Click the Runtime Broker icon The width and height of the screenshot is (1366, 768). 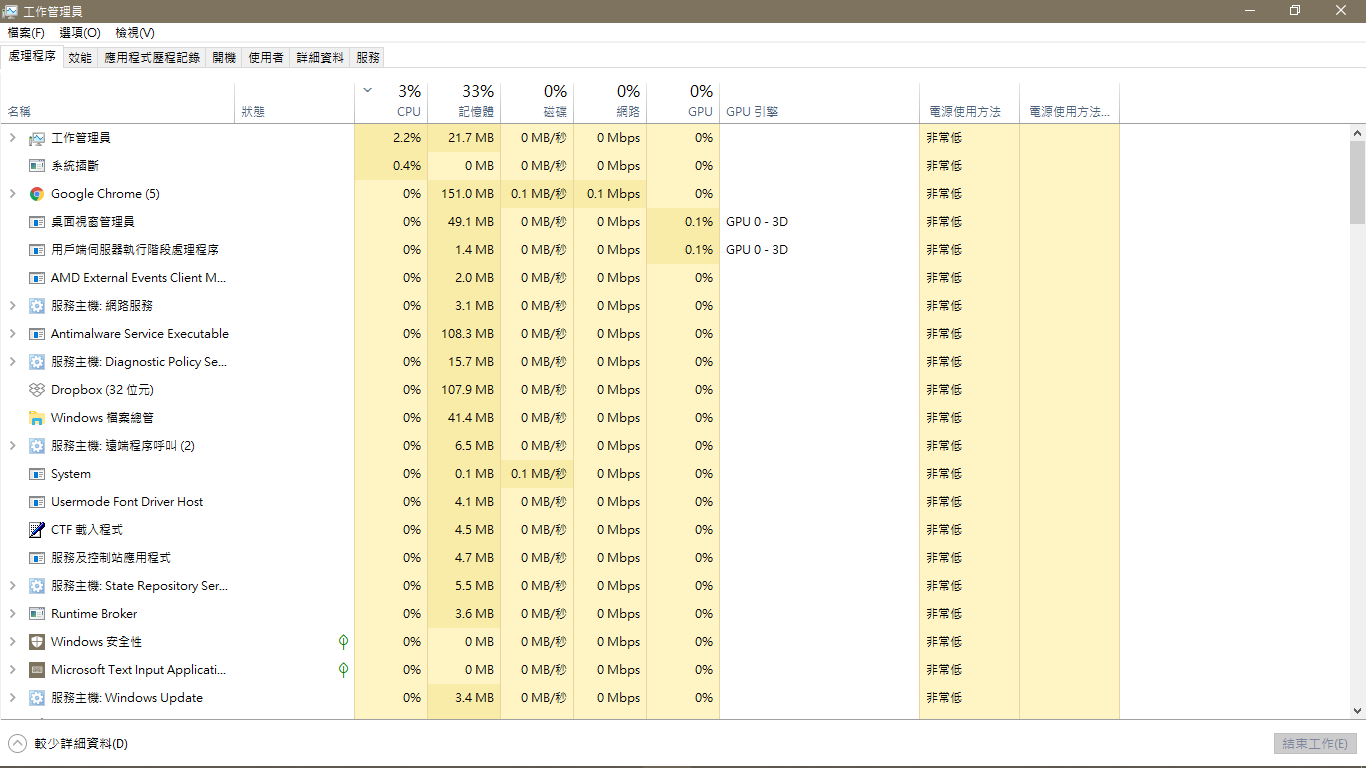click(37, 614)
